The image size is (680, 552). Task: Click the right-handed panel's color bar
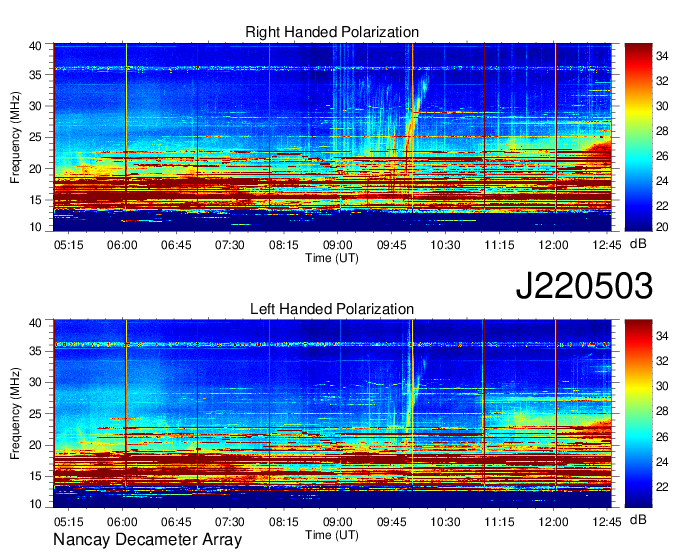(x=638, y=137)
